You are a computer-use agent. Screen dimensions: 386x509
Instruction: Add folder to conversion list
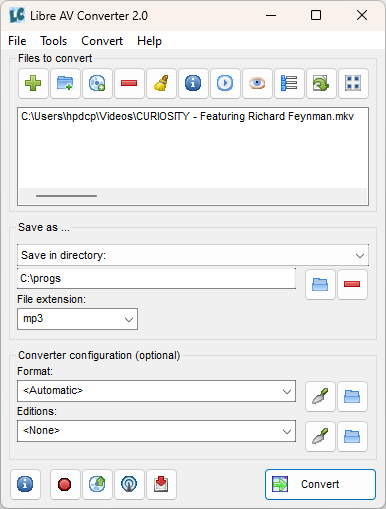pos(65,83)
